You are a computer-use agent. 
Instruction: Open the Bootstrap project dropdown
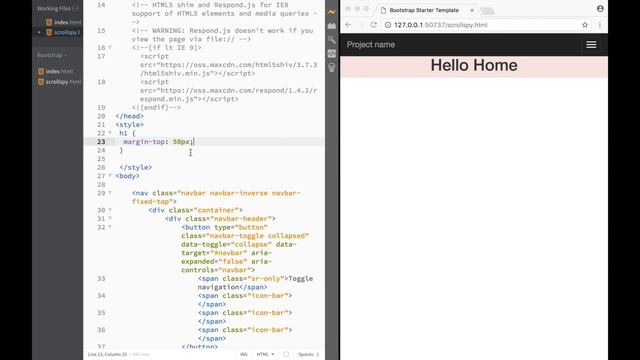tap(52, 55)
